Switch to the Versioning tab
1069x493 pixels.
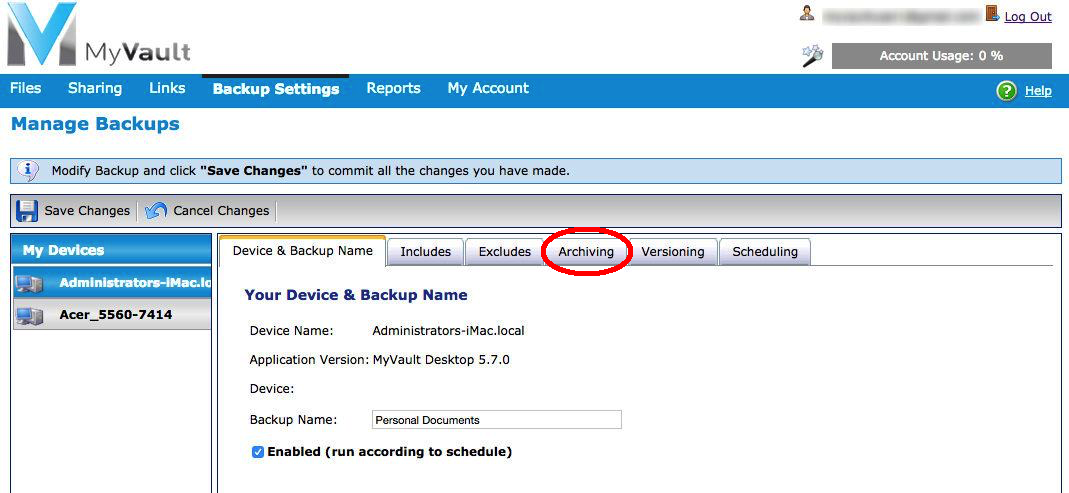pyautogui.click(x=673, y=252)
